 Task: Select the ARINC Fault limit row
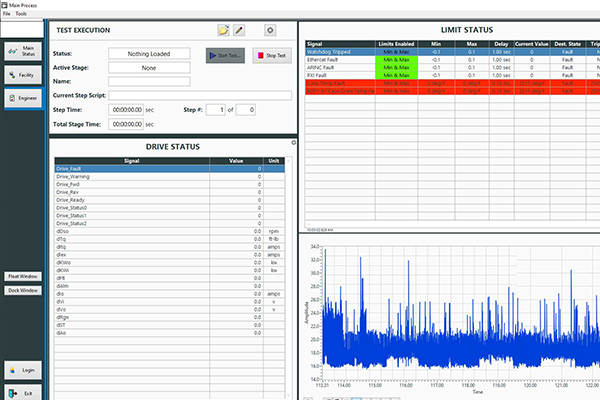click(452, 67)
